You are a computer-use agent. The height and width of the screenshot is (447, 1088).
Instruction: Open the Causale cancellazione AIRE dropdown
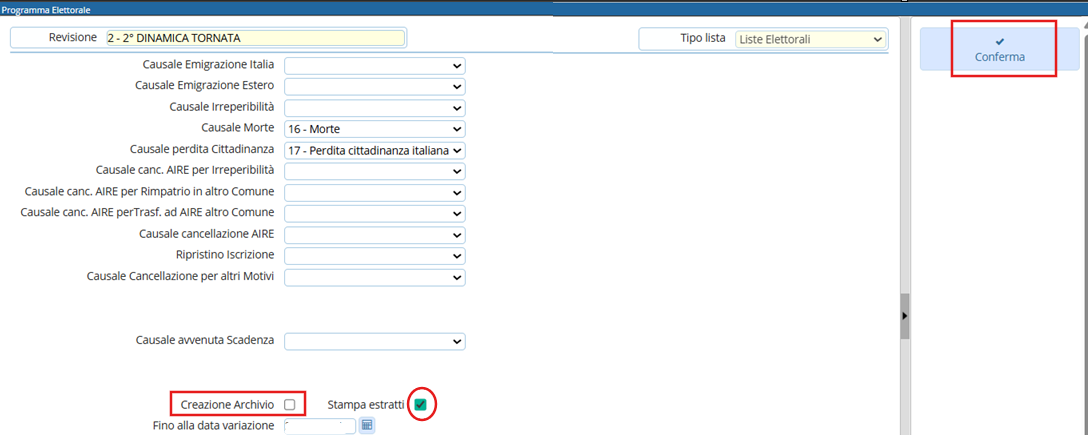(375, 234)
